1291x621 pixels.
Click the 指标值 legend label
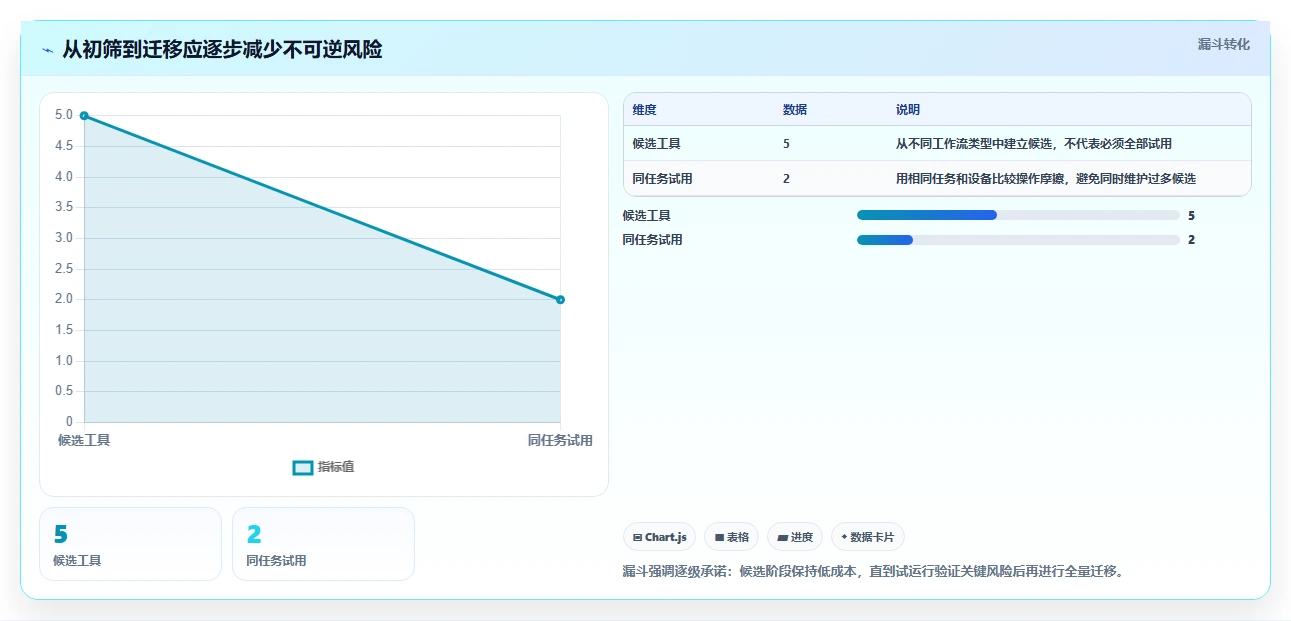click(336, 467)
